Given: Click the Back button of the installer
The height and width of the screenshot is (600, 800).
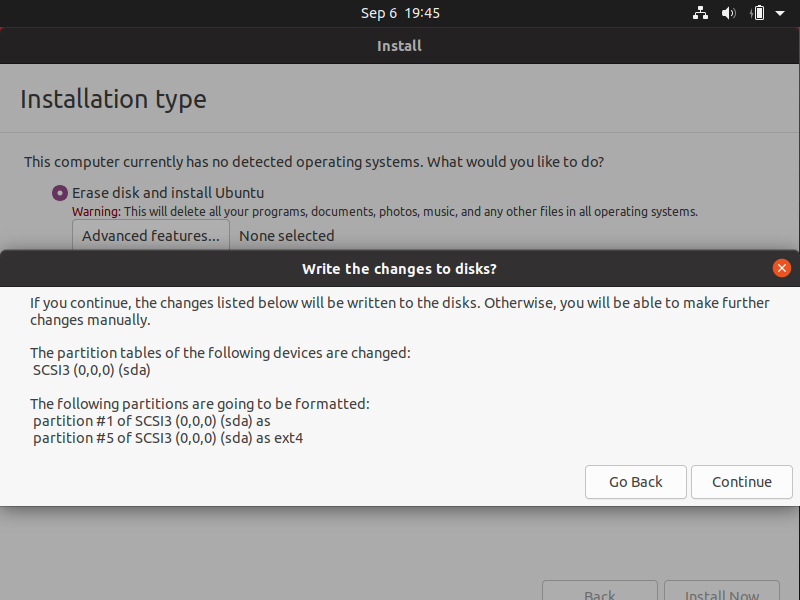Looking at the screenshot, I should (x=599, y=591).
